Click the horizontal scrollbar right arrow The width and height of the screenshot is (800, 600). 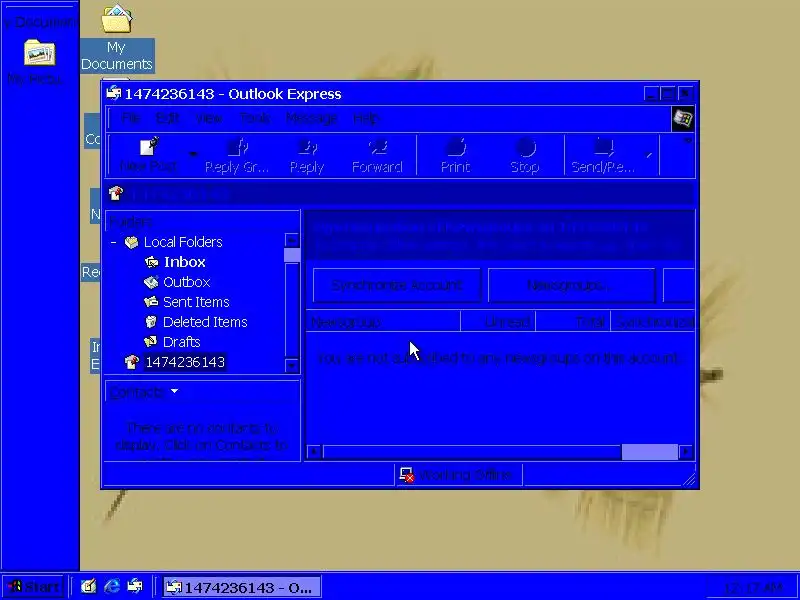pos(686,452)
